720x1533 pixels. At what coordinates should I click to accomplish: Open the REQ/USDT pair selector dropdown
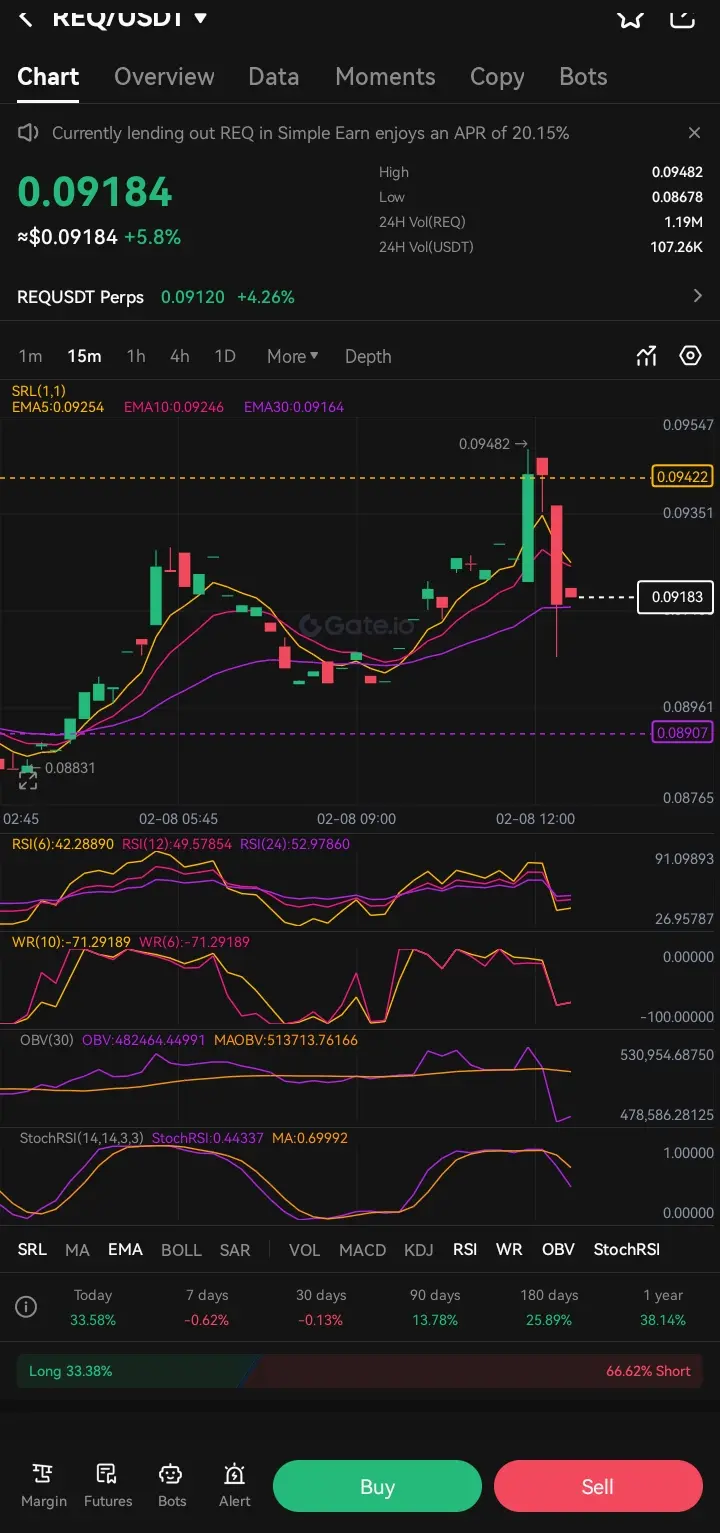(130, 17)
